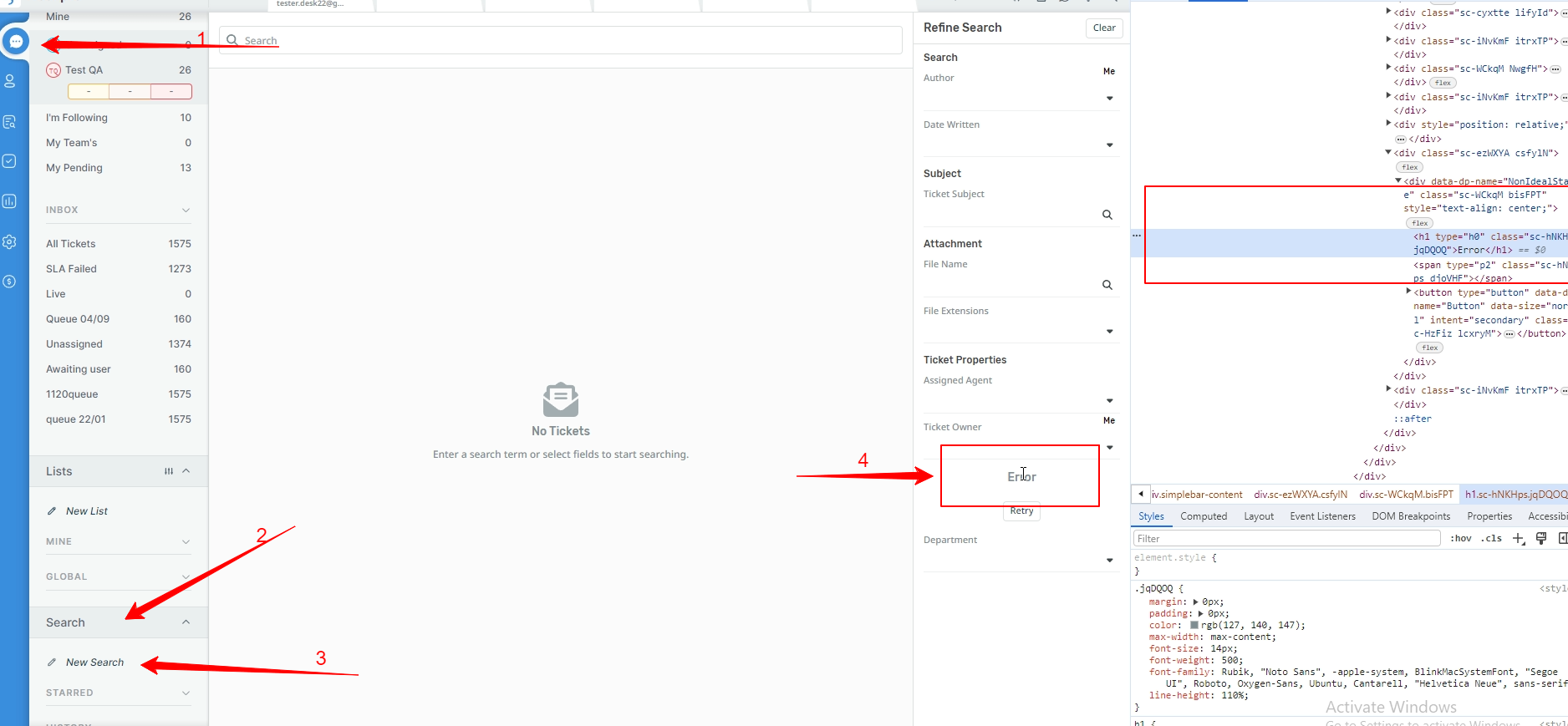
Task: Click the Clear button in Refine Search
Action: coord(1103,28)
